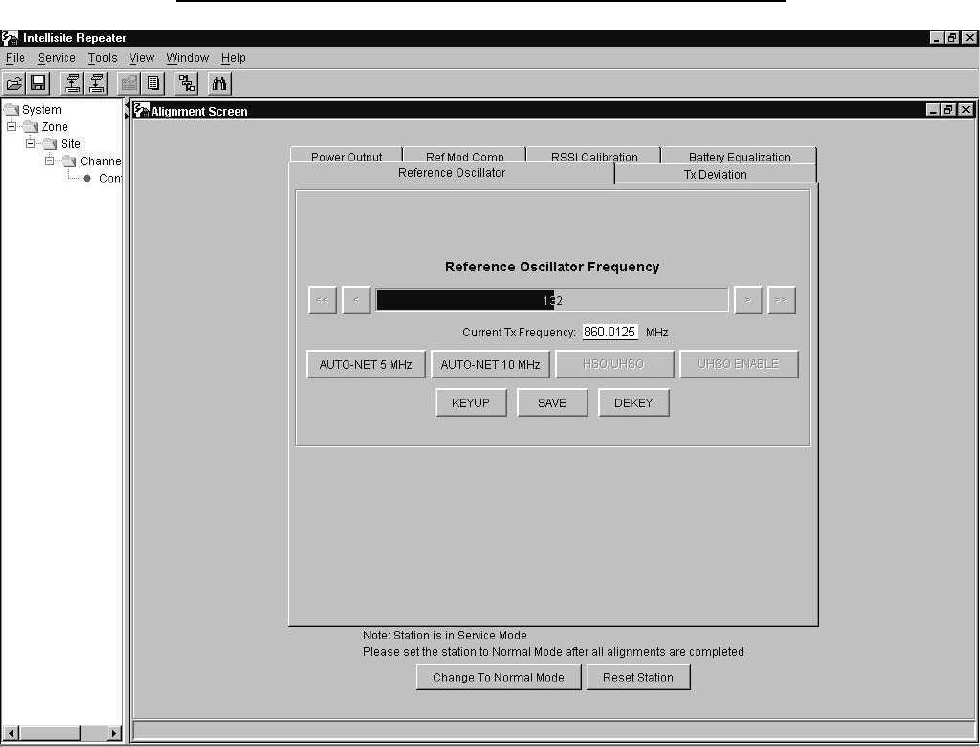Switch to the Tx Deviation tab
This screenshot has height=747, width=980.
(715, 174)
